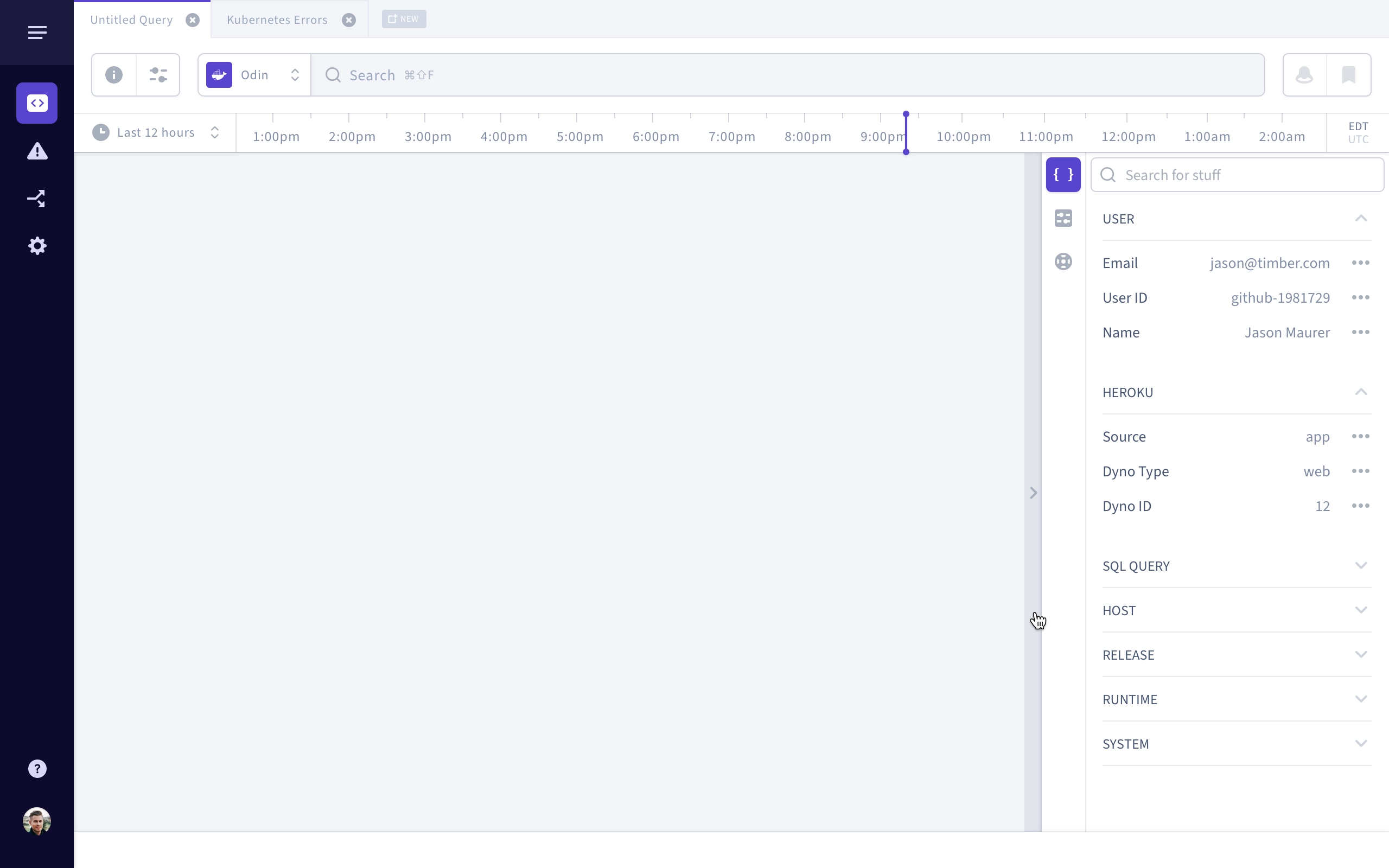Select the Dyno ID value 12
The height and width of the screenshot is (868, 1389).
(x=1322, y=506)
